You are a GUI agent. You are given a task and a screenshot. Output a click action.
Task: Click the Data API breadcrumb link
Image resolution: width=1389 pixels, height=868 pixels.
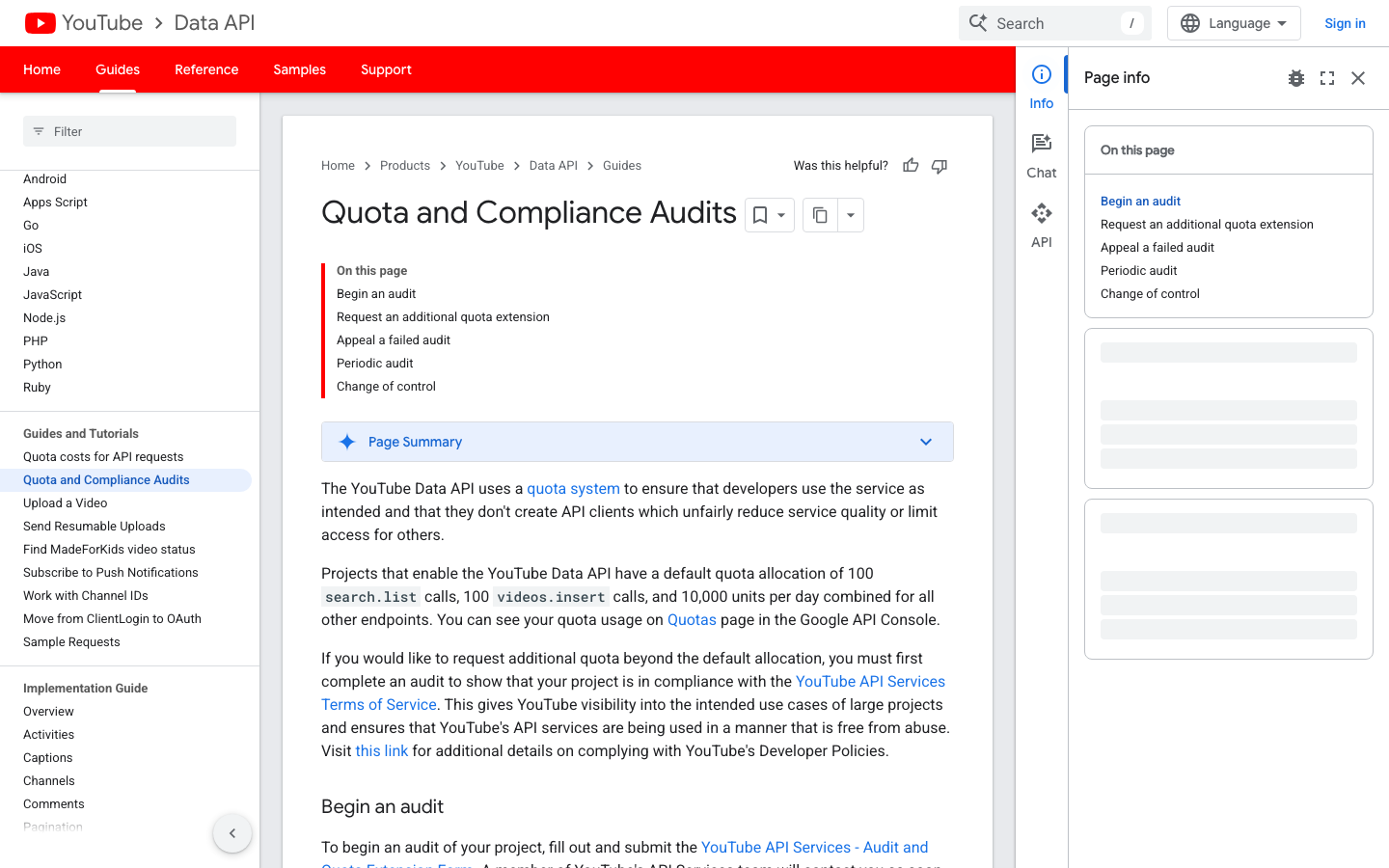tap(553, 166)
